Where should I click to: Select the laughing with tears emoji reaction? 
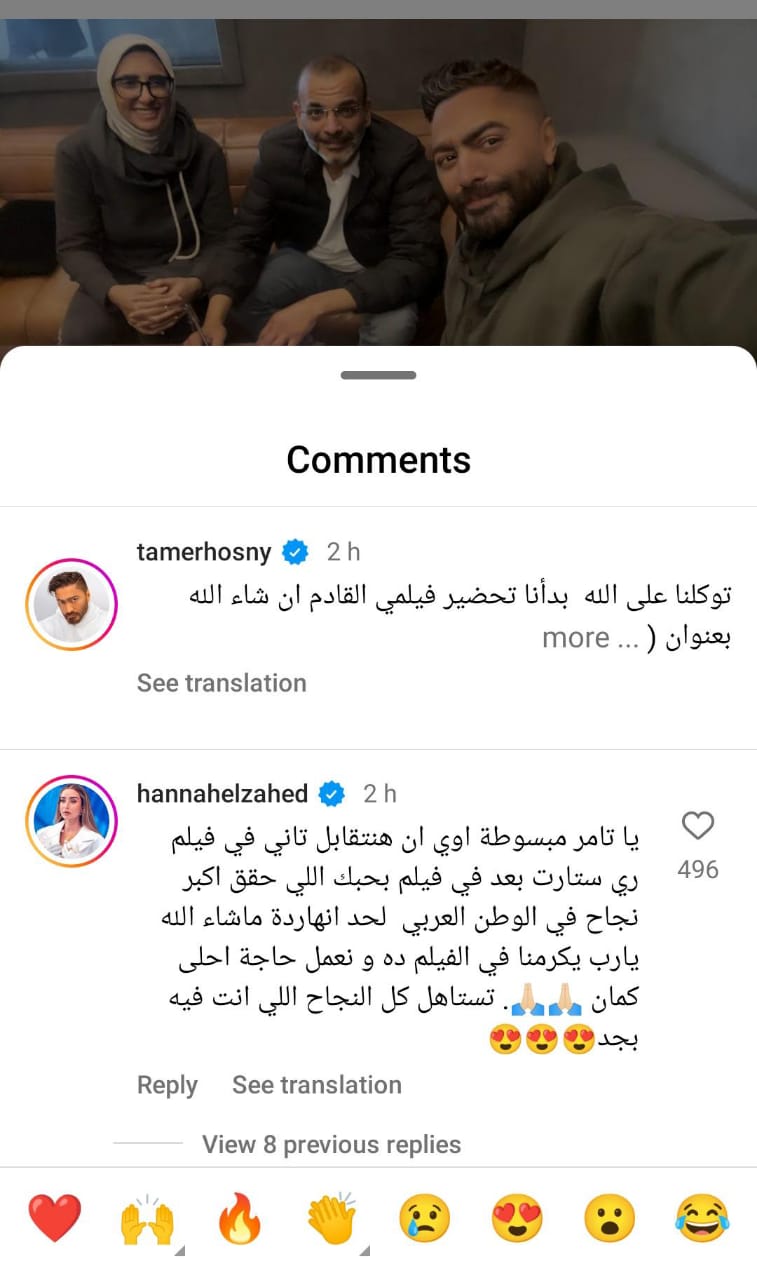(702, 1219)
